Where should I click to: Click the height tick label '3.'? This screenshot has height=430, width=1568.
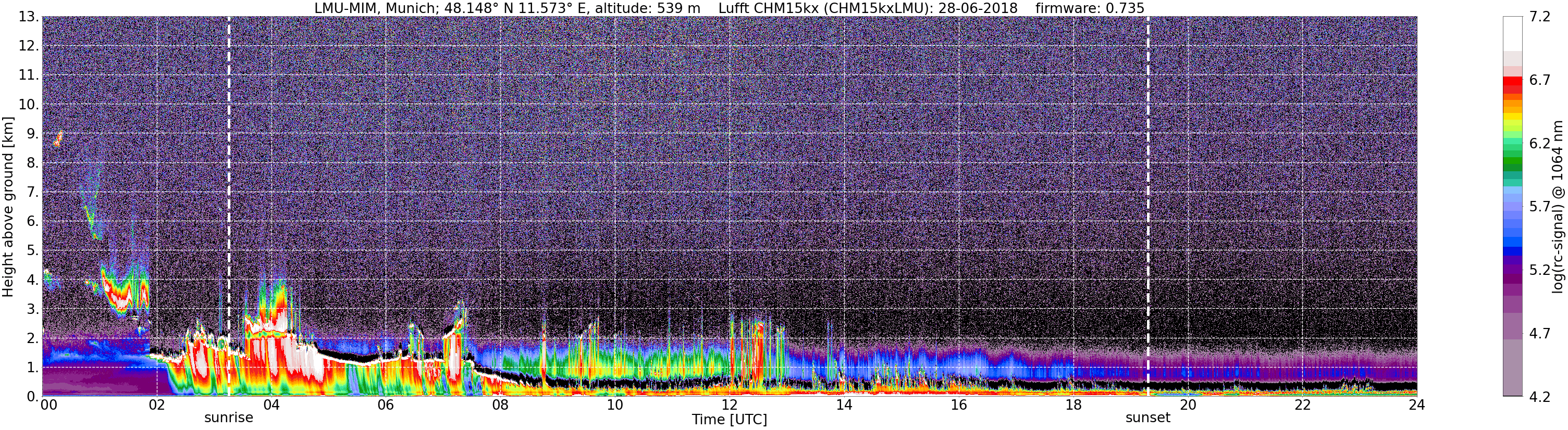pos(33,309)
